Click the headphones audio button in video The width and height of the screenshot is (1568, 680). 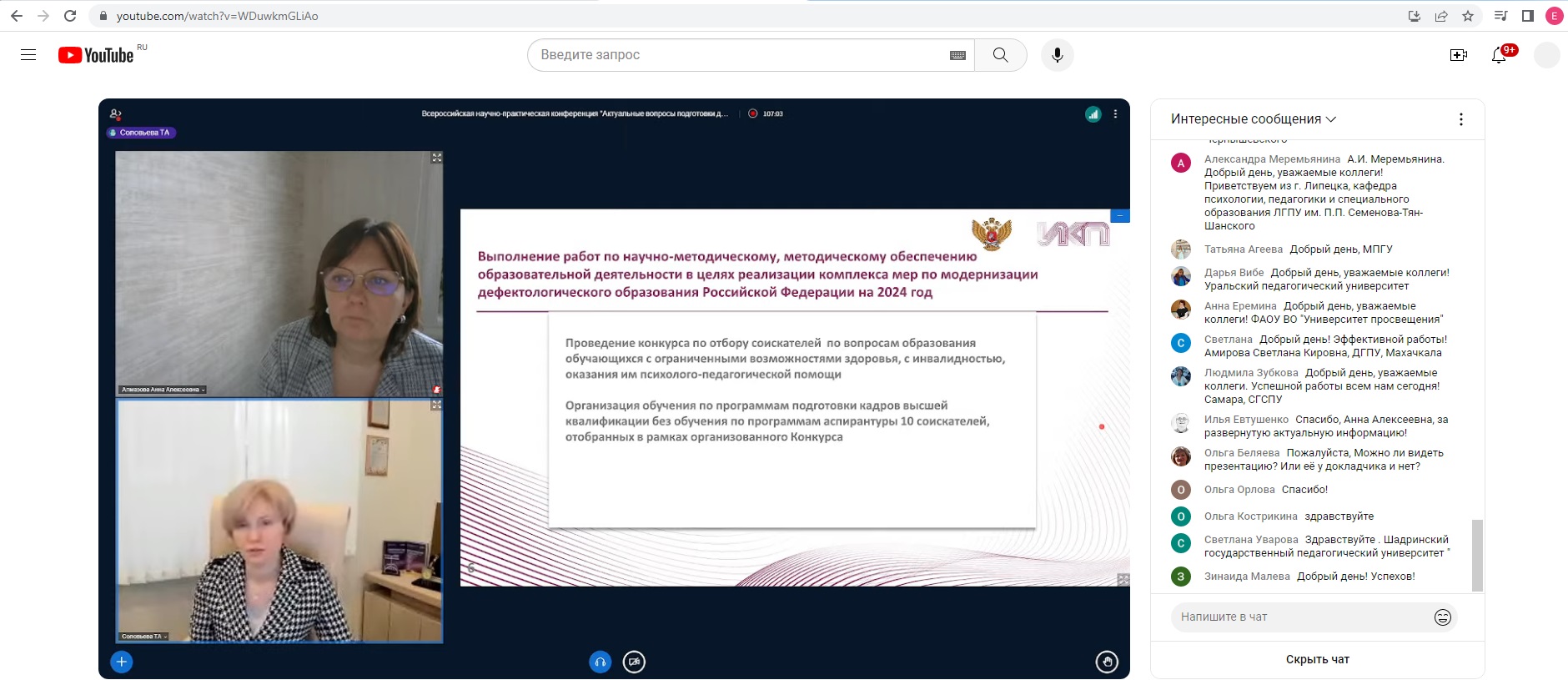pos(601,662)
